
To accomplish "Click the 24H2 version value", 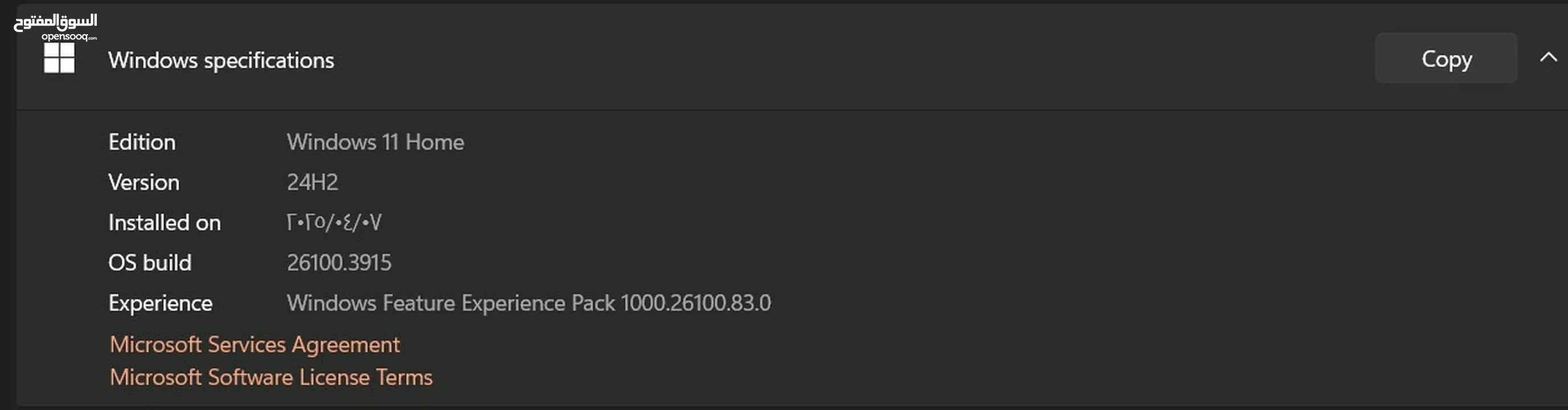I will point(312,182).
